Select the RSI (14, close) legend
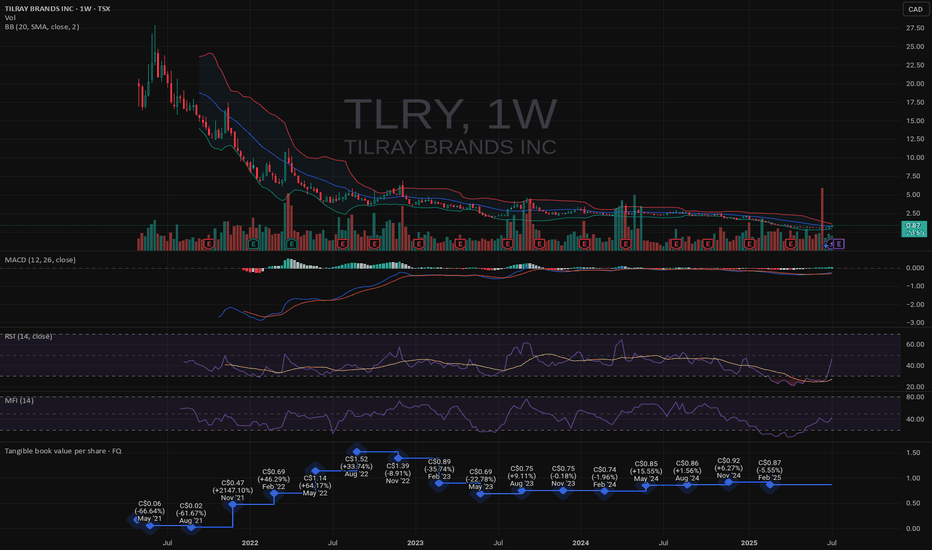The image size is (932, 550). tap(29, 337)
